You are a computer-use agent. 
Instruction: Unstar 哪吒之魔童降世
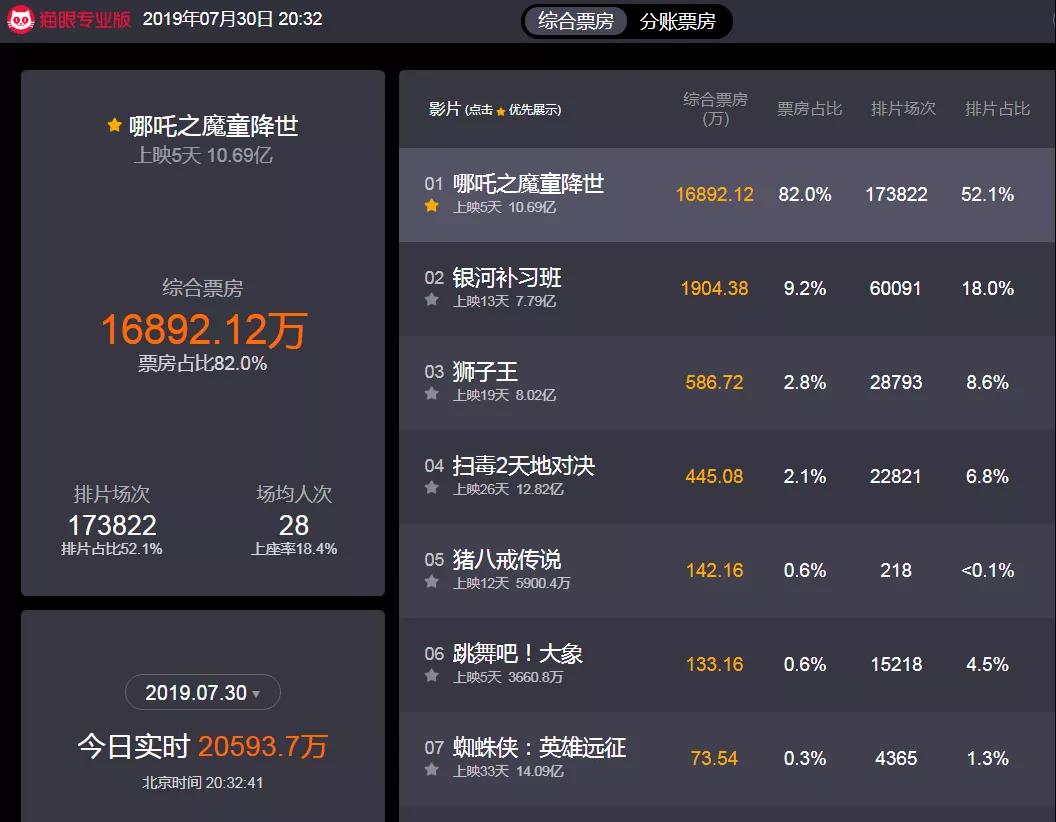430,206
